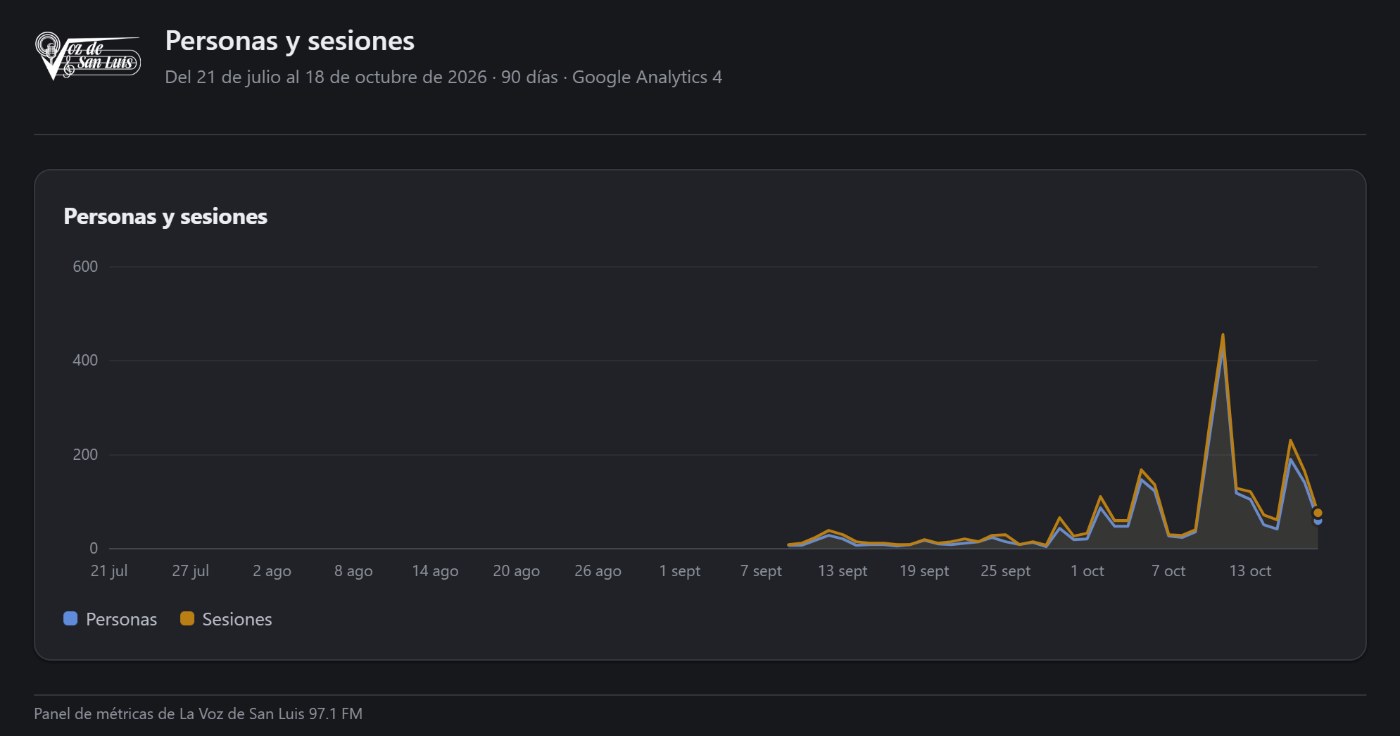Click the last data point marker on the chart

(x=1318, y=513)
